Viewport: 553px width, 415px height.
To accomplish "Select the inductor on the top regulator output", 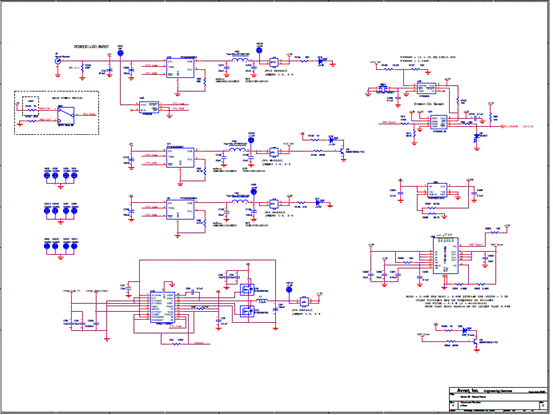I will pyautogui.click(x=240, y=60).
